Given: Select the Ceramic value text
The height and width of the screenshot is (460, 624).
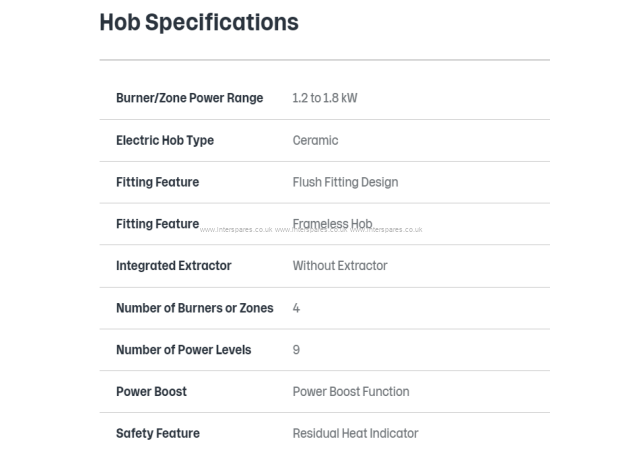Looking at the screenshot, I should click(x=315, y=140).
